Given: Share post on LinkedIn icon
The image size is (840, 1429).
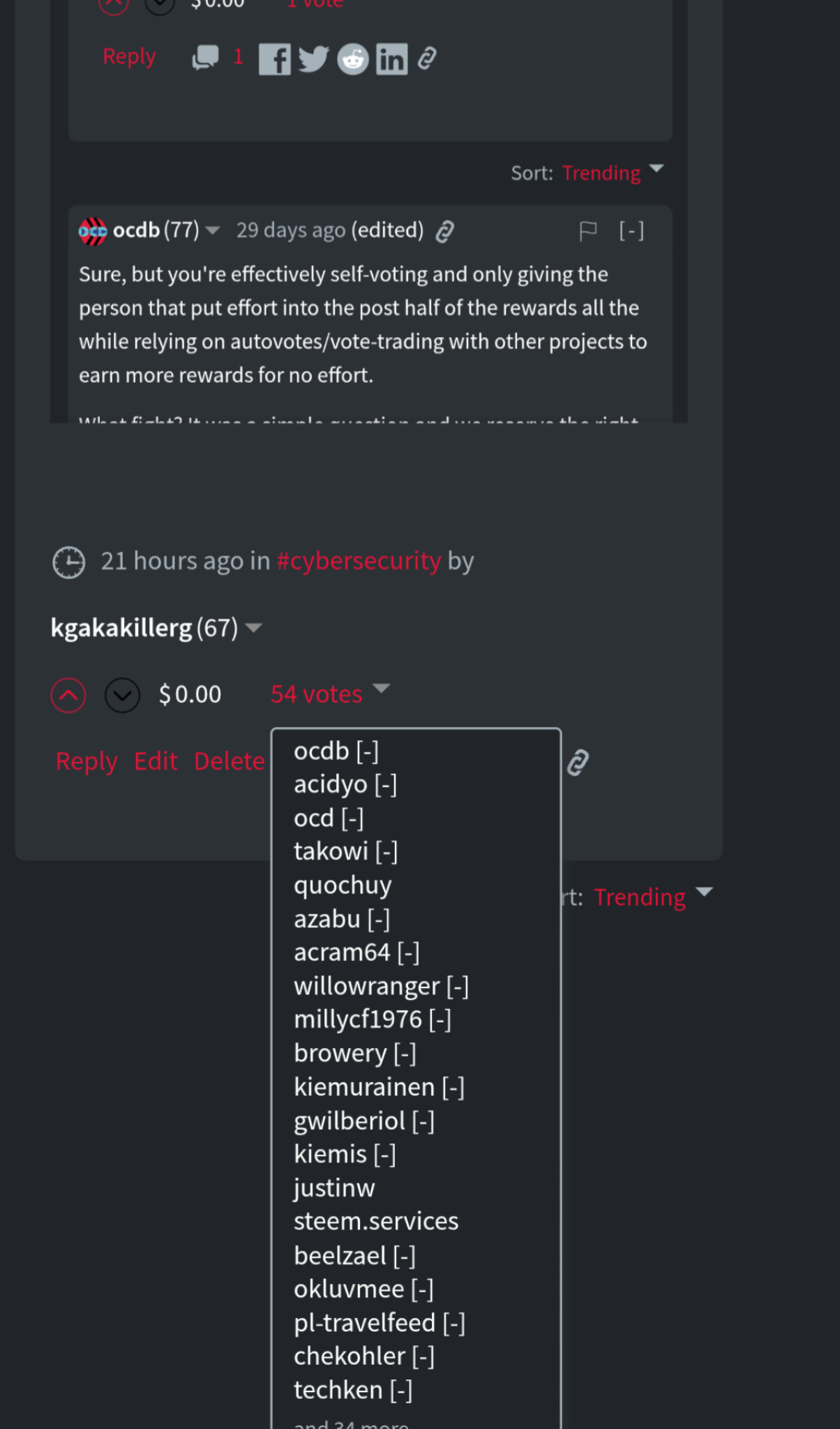Looking at the screenshot, I should click(391, 59).
